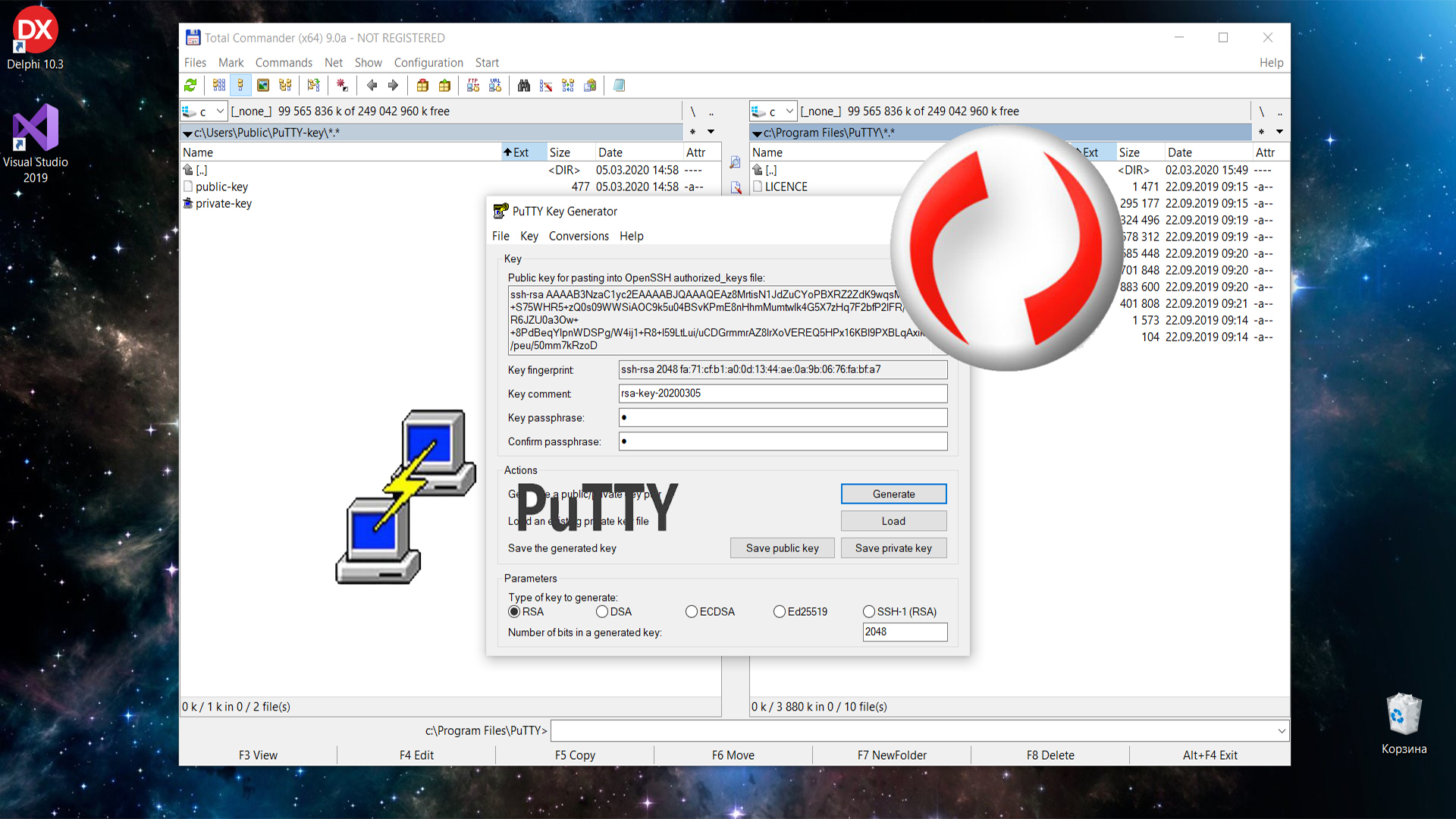Select ECDSA key type radio button

[x=692, y=612]
